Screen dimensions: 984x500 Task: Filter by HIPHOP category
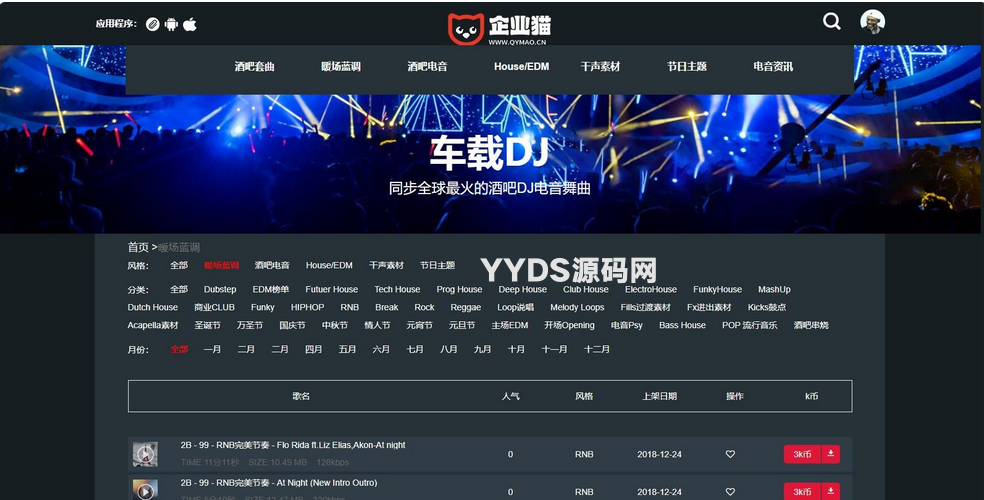[308, 307]
